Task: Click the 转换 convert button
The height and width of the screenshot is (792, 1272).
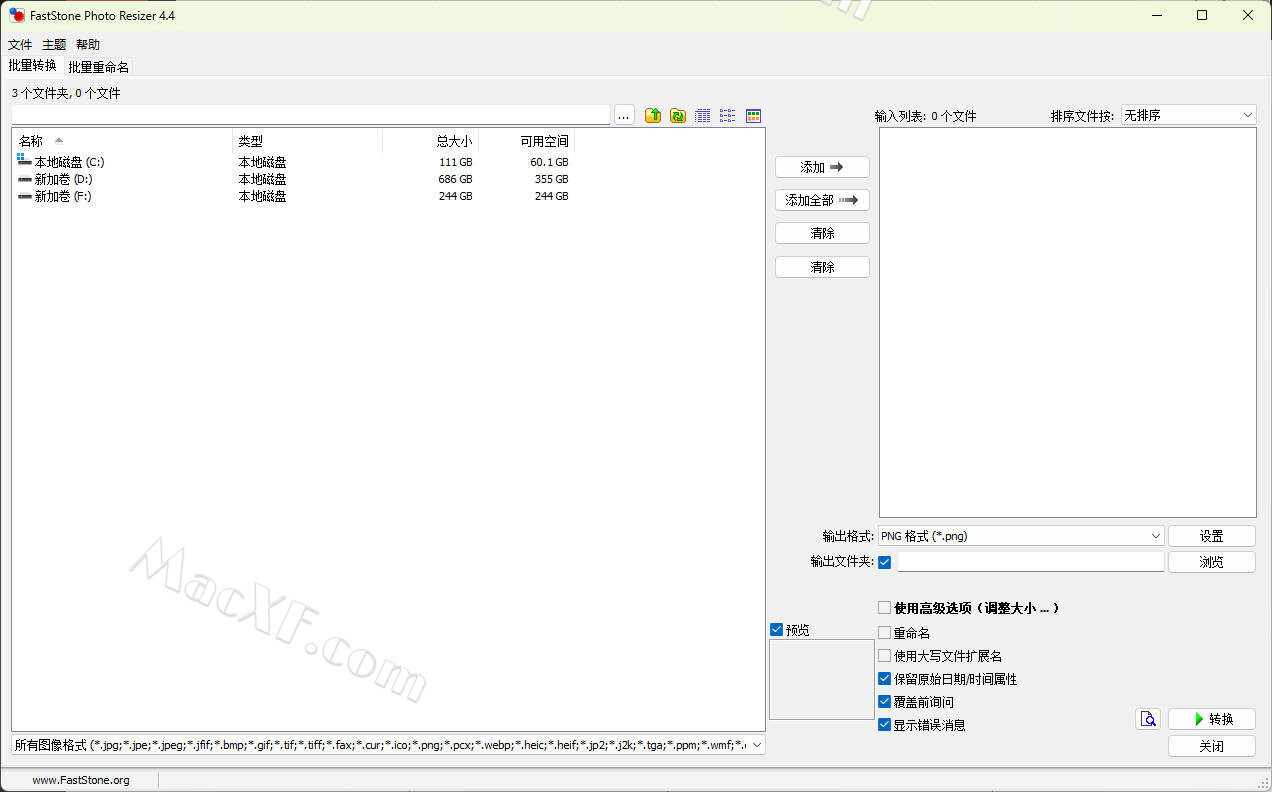Action: (1211, 719)
